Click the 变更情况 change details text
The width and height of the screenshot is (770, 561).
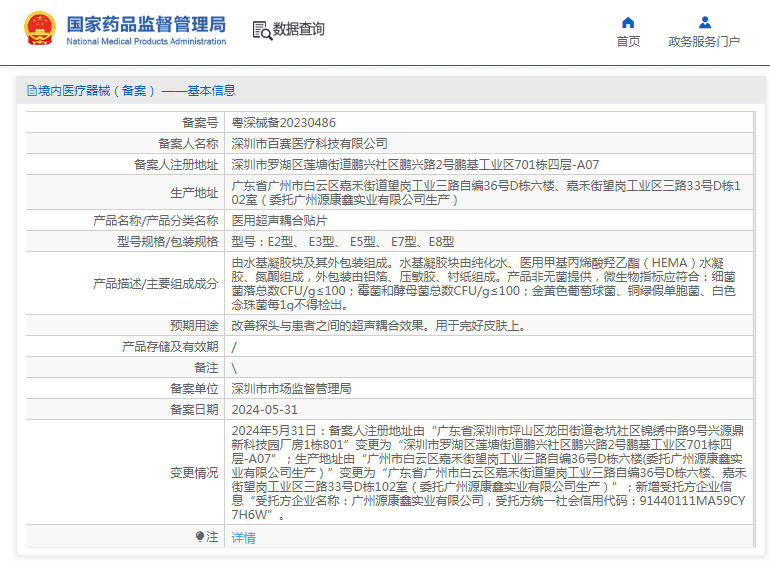click(489, 473)
